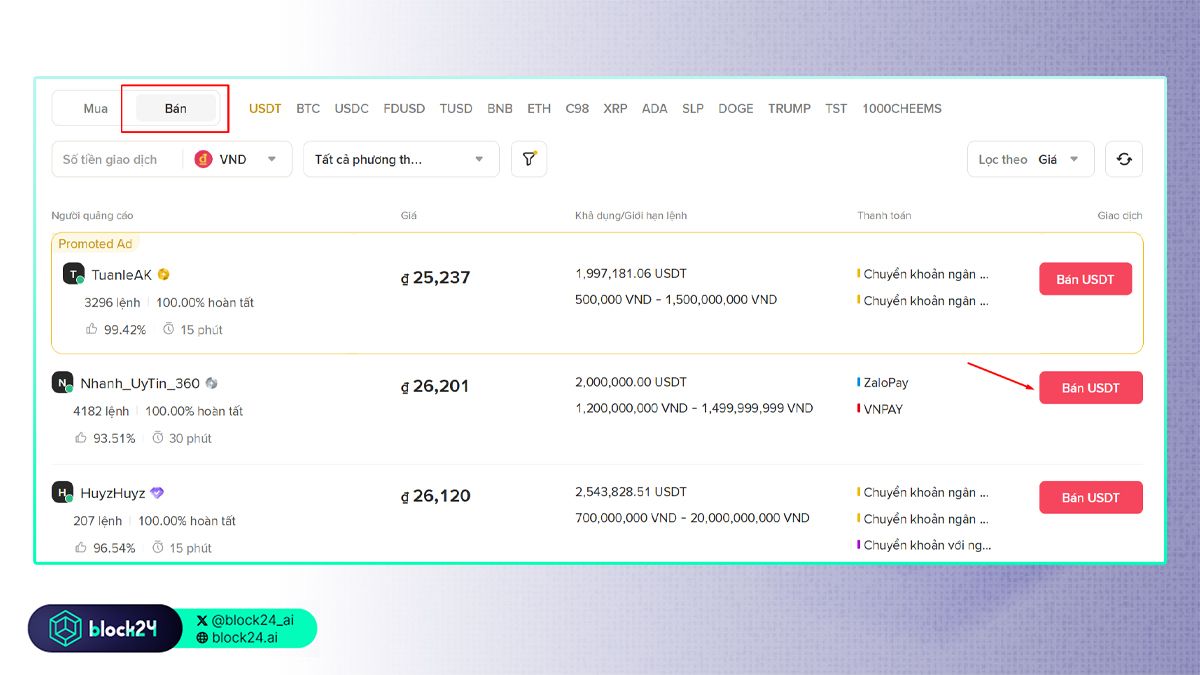Screen dimensions: 1200x675
Task: Click the Promoted Ad label
Action: click(x=95, y=244)
